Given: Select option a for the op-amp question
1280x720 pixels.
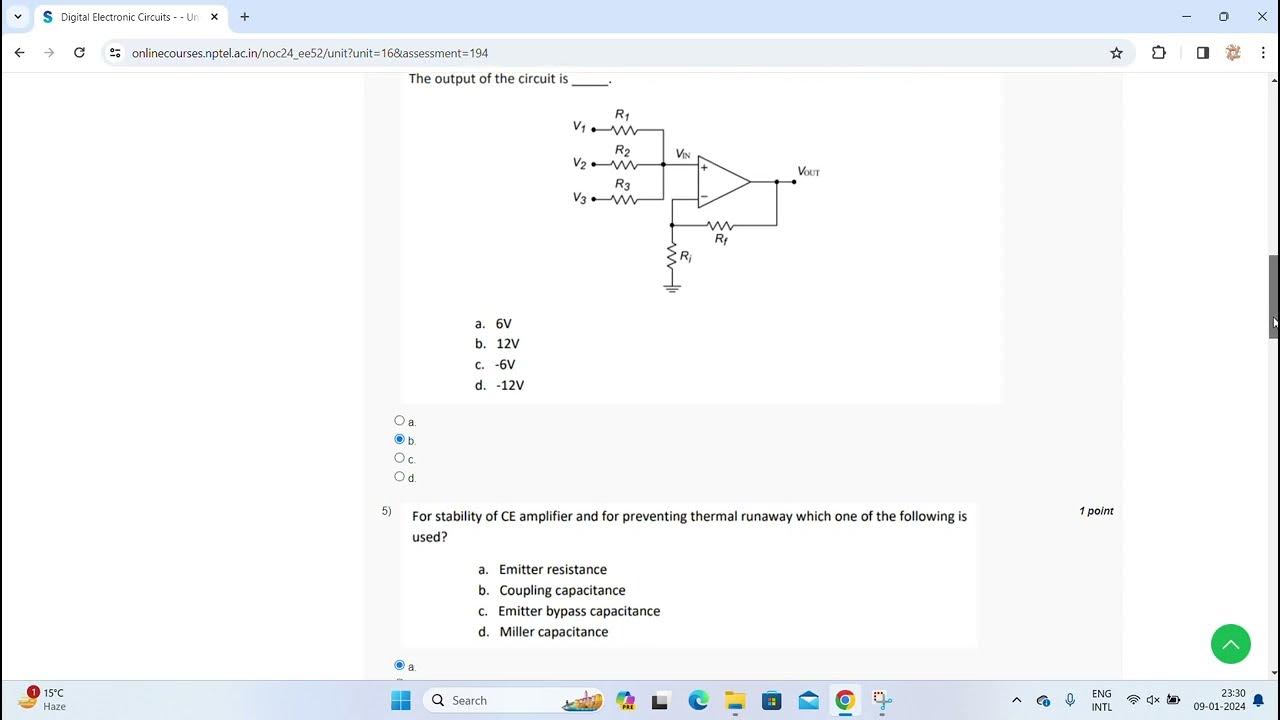Looking at the screenshot, I should click(400, 421).
